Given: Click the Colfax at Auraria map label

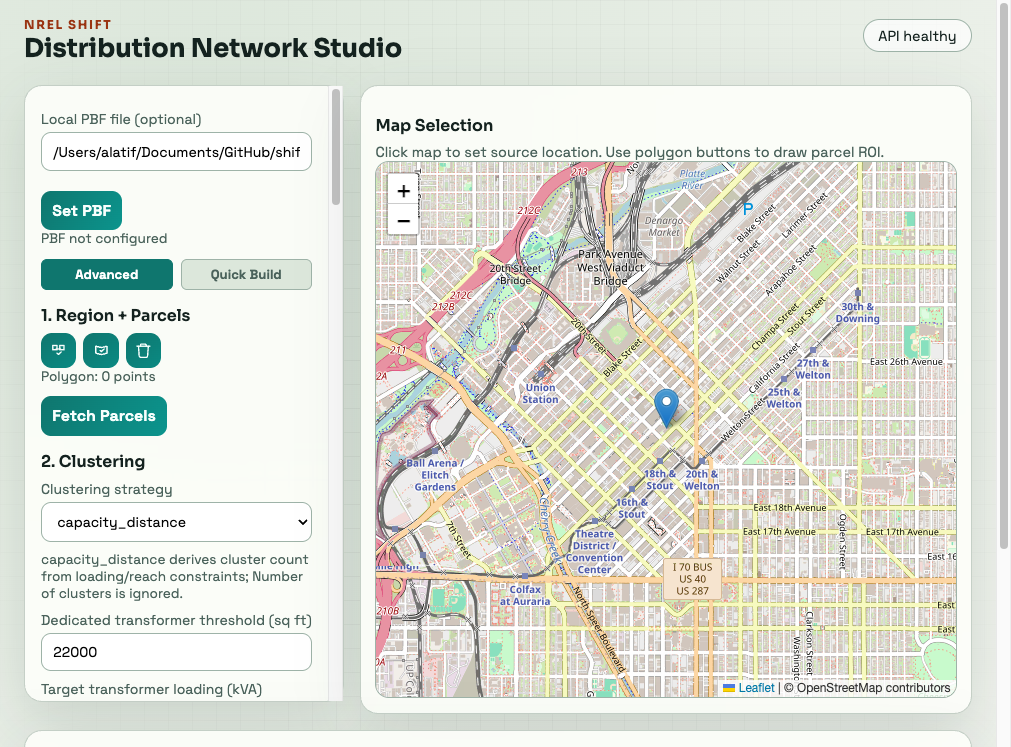Looking at the screenshot, I should point(525,595).
